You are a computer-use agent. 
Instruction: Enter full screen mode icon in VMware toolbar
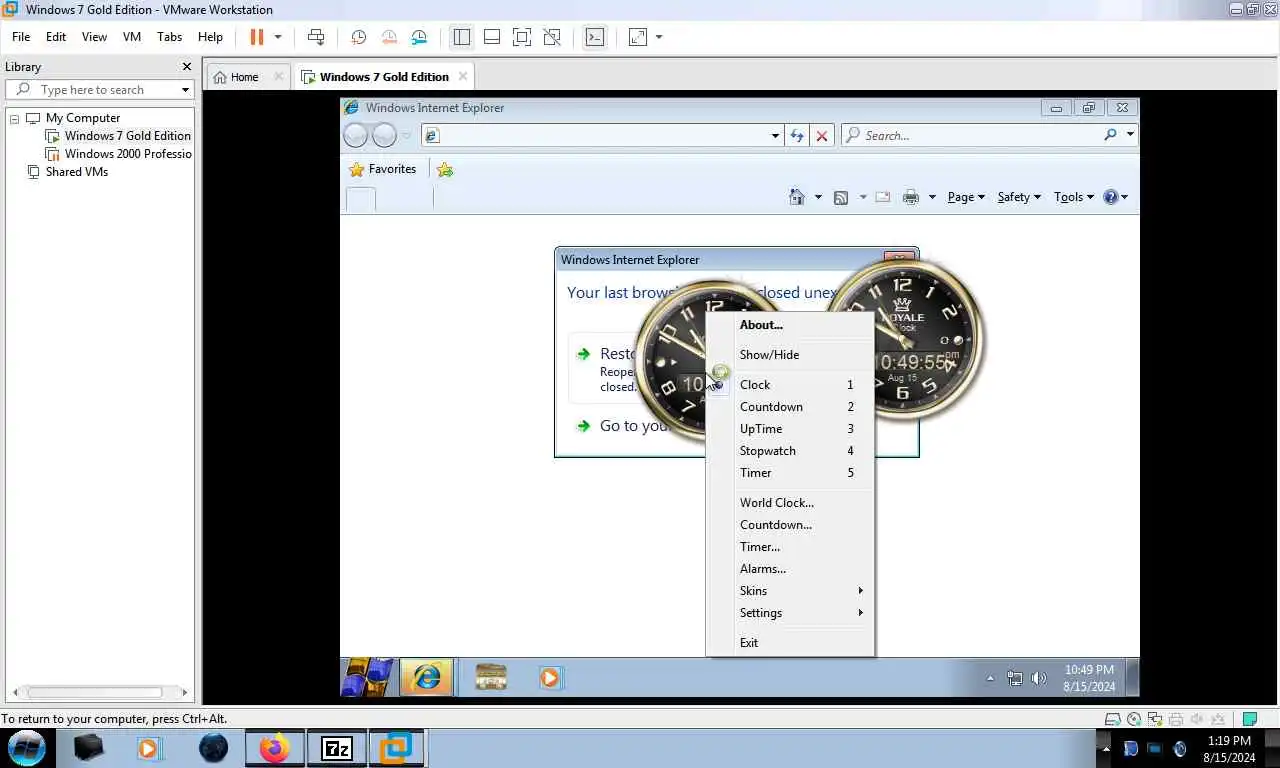(521, 37)
